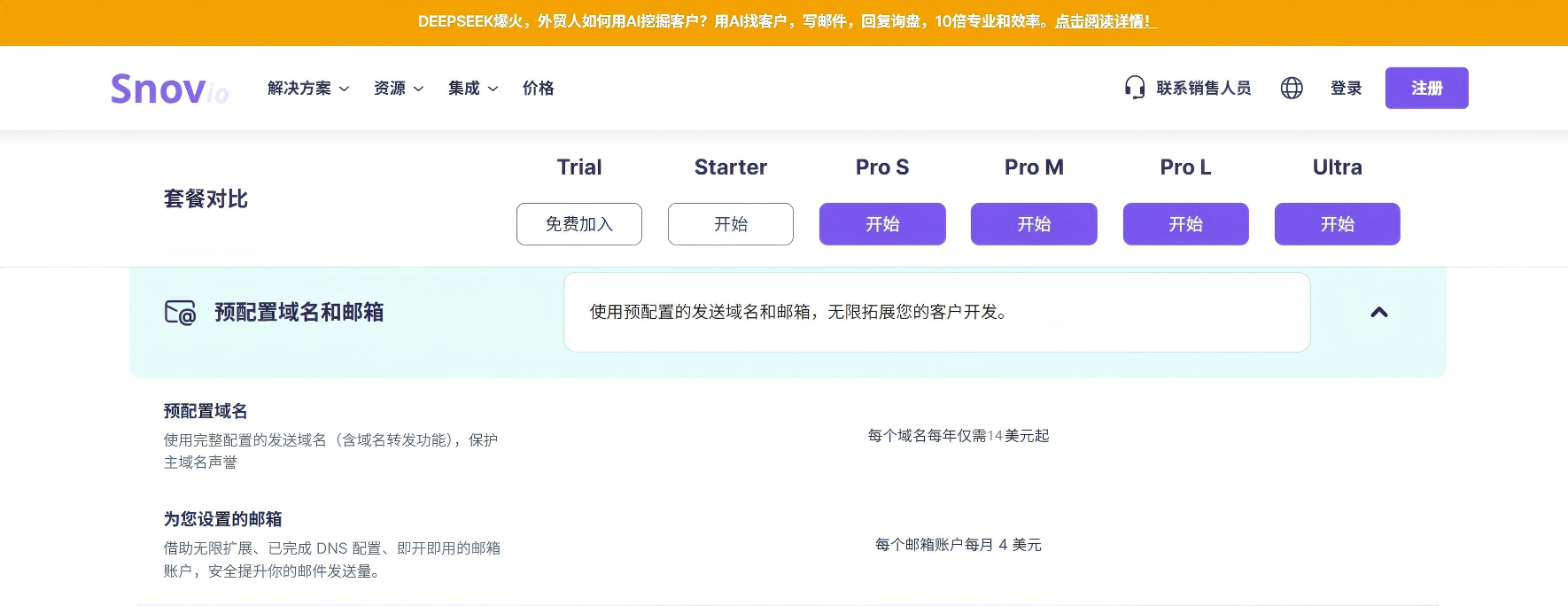
Task: Start the Pro L plan
Action: click(1185, 224)
